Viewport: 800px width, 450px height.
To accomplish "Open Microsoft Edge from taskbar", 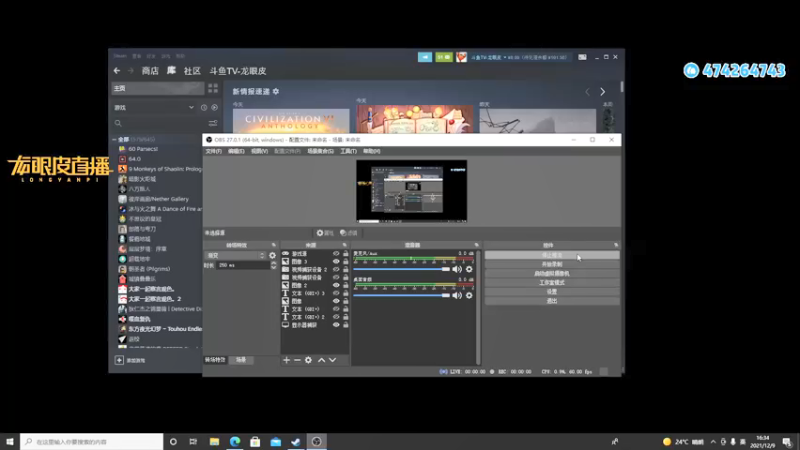I will pos(235,441).
